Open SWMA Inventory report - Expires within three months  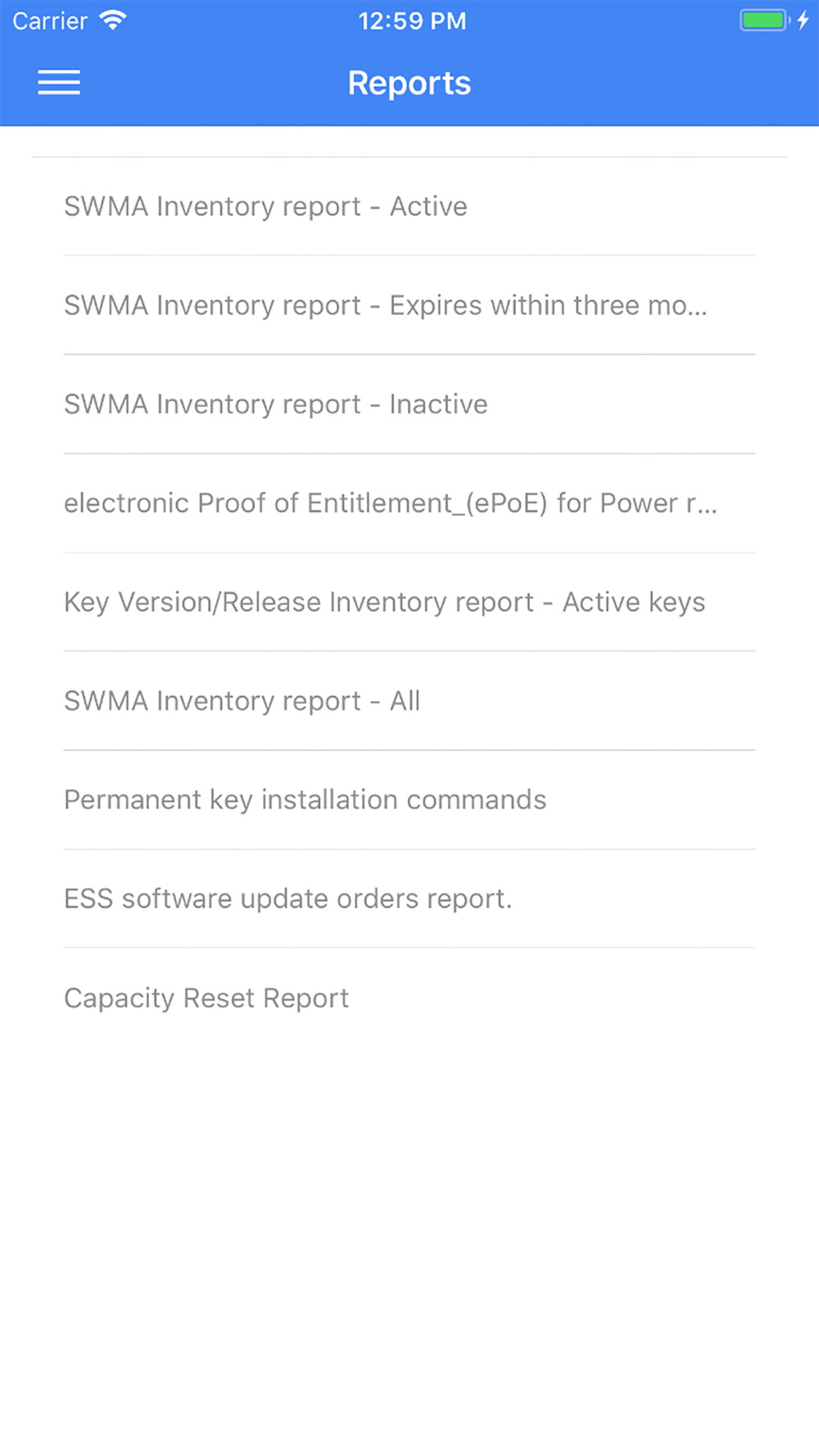pyautogui.click(x=409, y=305)
